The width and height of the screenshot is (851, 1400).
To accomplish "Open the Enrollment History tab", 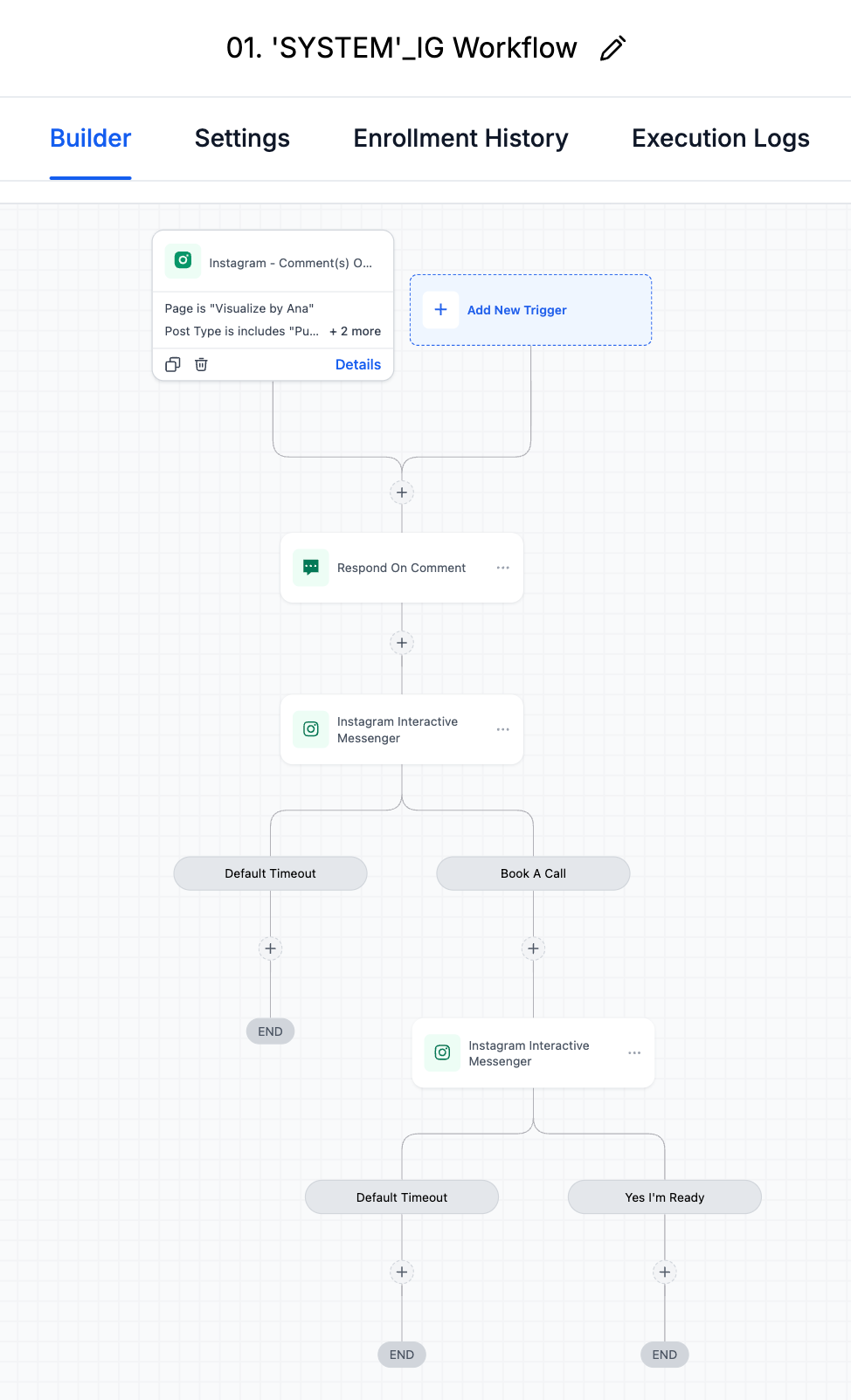I will pyautogui.click(x=460, y=139).
